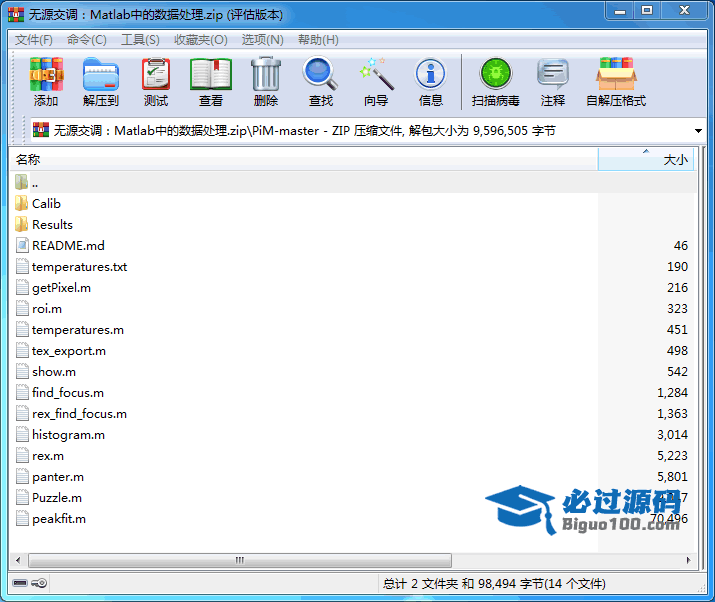The image size is (715, 602).
Task: Click the 扫描病毒 (Virus scan) icon
Action: (x=496, y=74)
